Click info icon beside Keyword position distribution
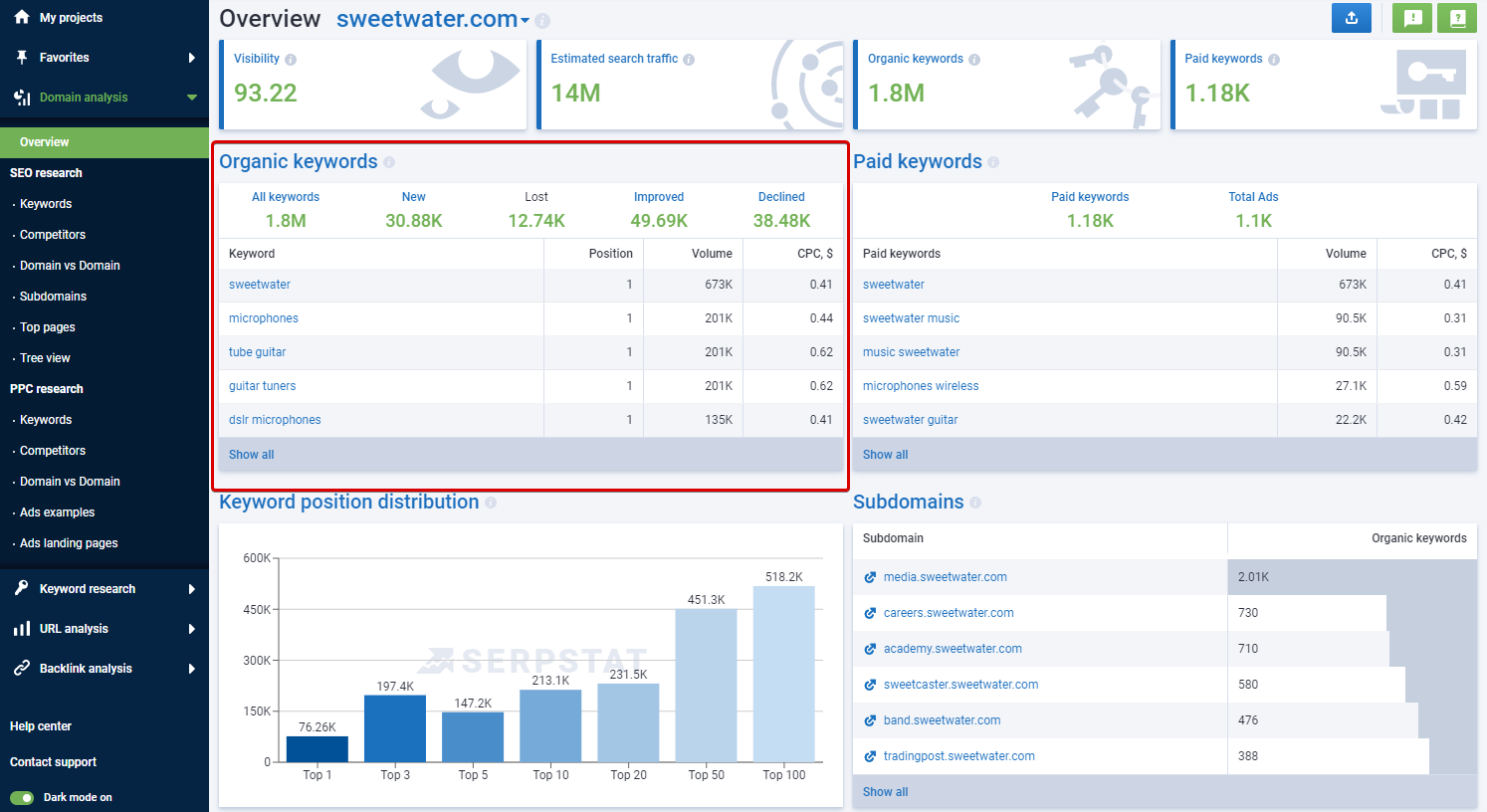The image size is (1487, 812). pyautogui.click(x=491, y=503)
